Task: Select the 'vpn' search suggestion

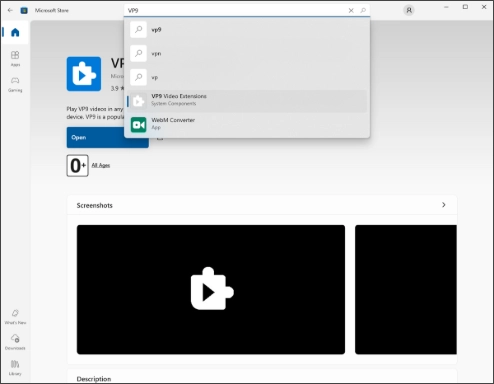Action: pyautogui.click(x=247, y=53)
